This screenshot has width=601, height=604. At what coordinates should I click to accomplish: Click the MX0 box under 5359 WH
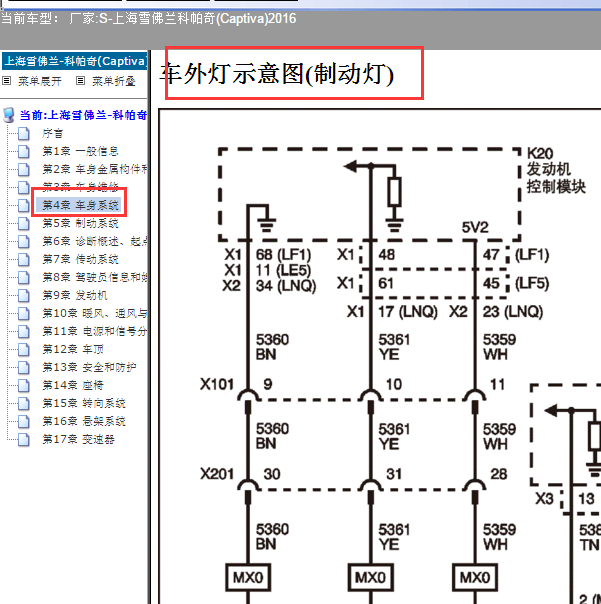click(x=475, y=577)
